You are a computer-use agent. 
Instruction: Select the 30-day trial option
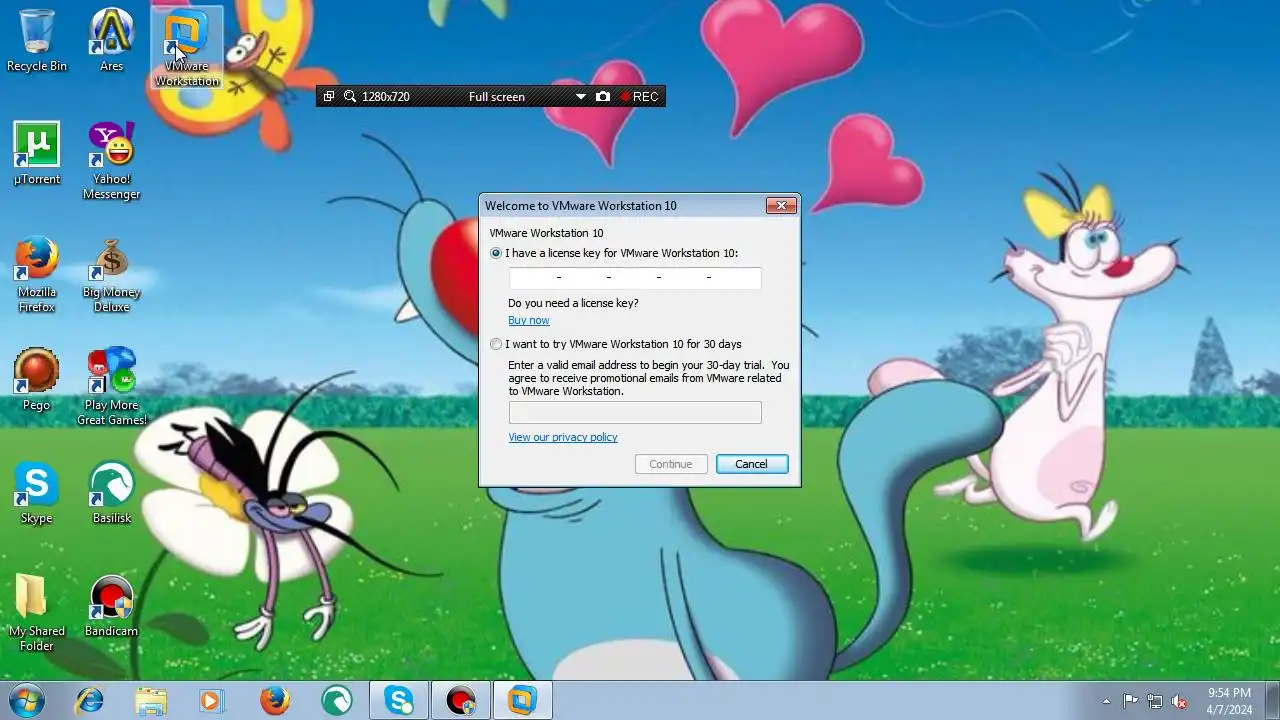point(496,344)
